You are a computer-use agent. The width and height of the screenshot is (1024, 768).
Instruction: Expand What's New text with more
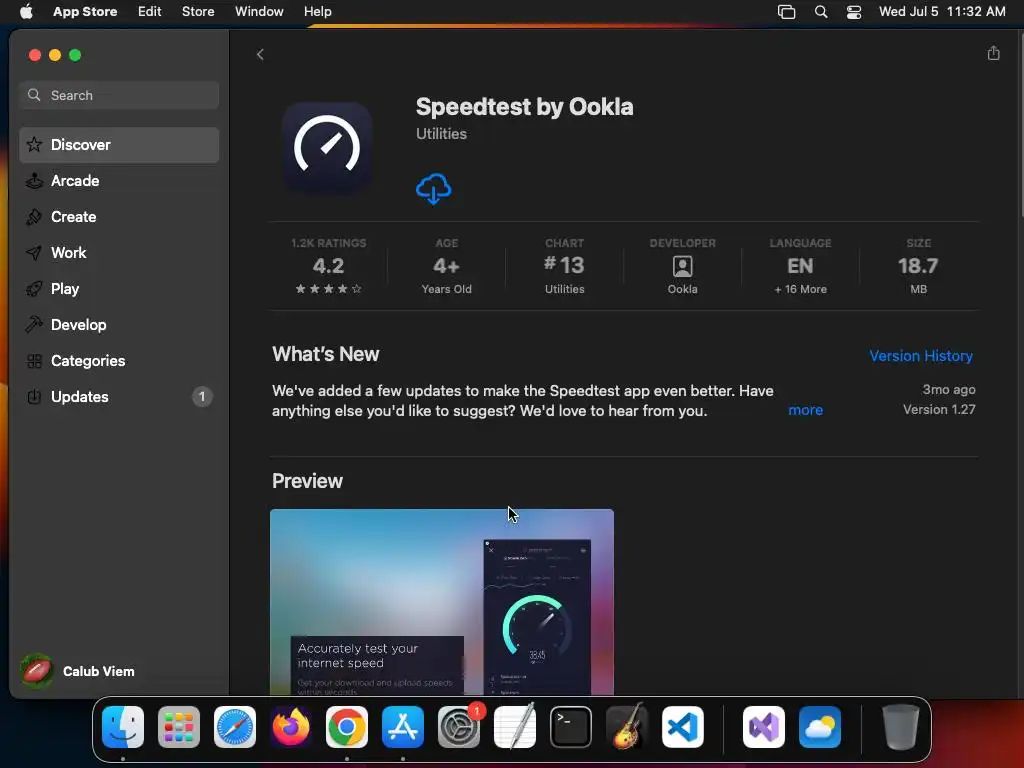click(805, 410)
